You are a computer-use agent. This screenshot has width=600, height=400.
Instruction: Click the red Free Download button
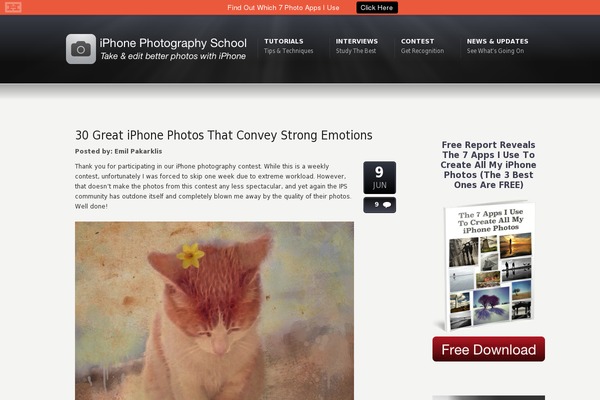coord(489,349)
